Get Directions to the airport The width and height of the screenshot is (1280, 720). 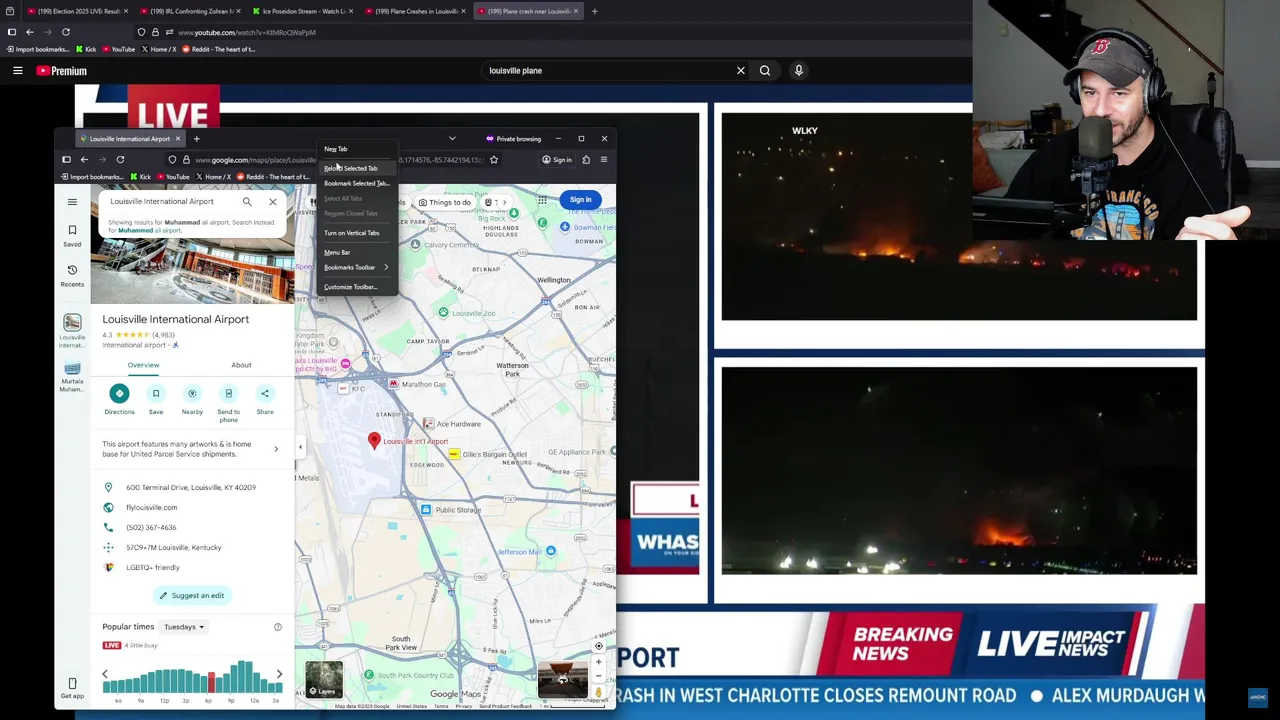119,399
